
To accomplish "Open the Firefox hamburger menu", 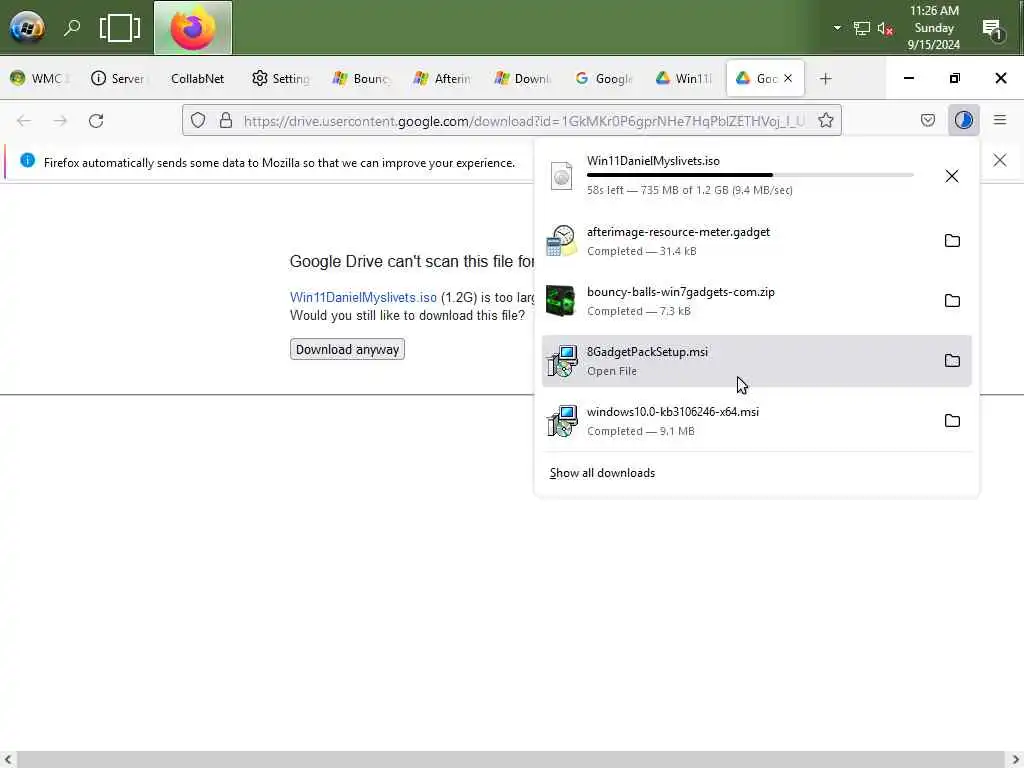I will [999, 120].
